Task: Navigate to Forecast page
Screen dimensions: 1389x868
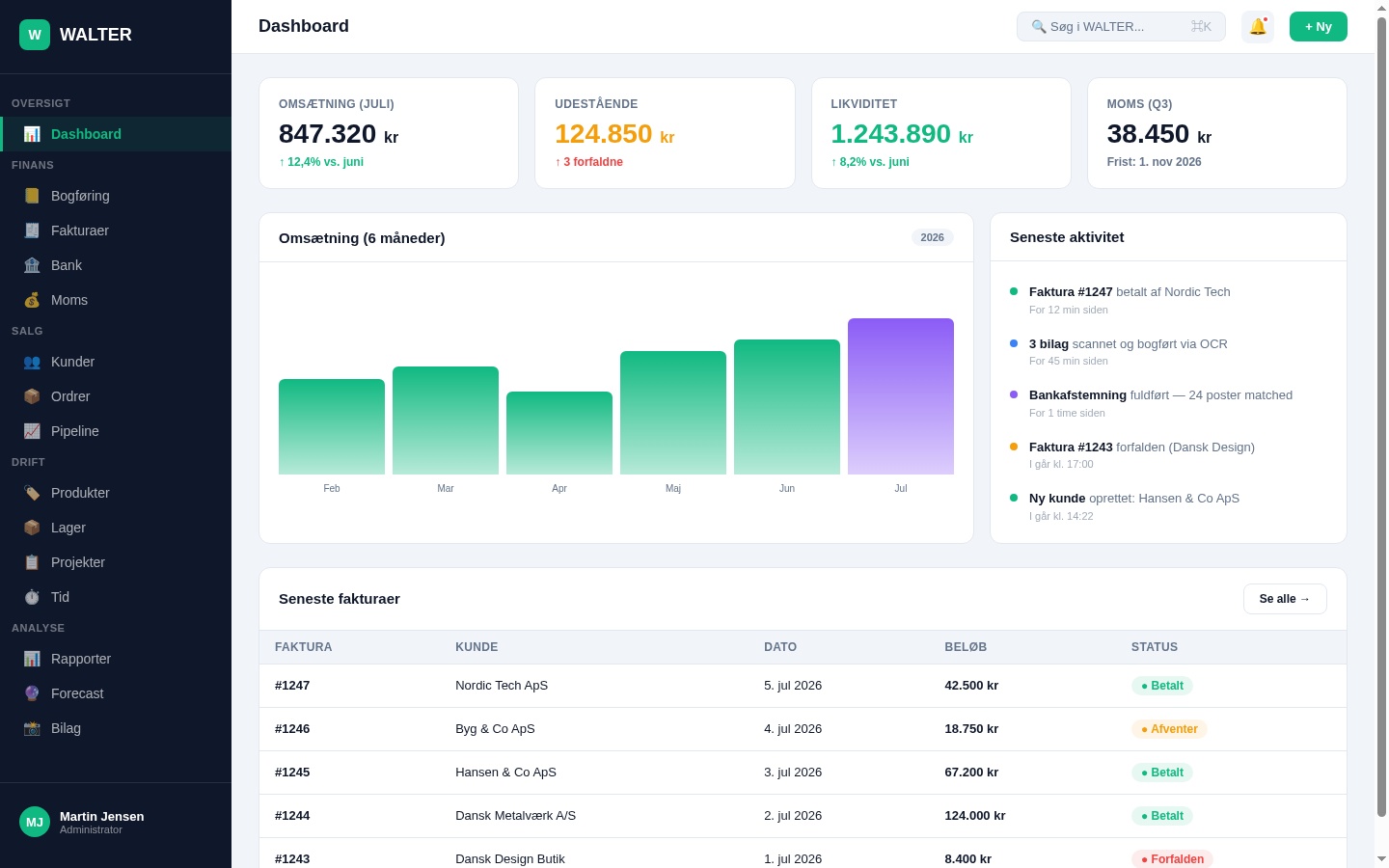Action: (x=116, y=693)
